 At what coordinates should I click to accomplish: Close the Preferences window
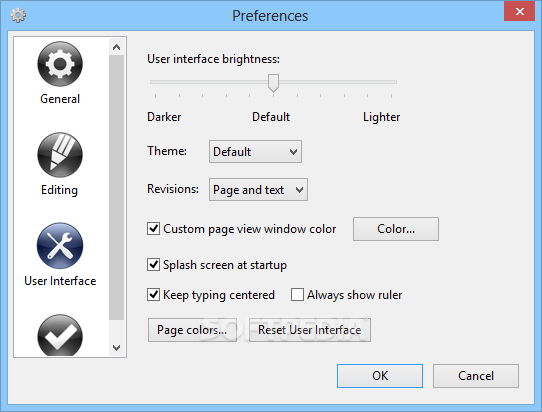click(520, 11)
